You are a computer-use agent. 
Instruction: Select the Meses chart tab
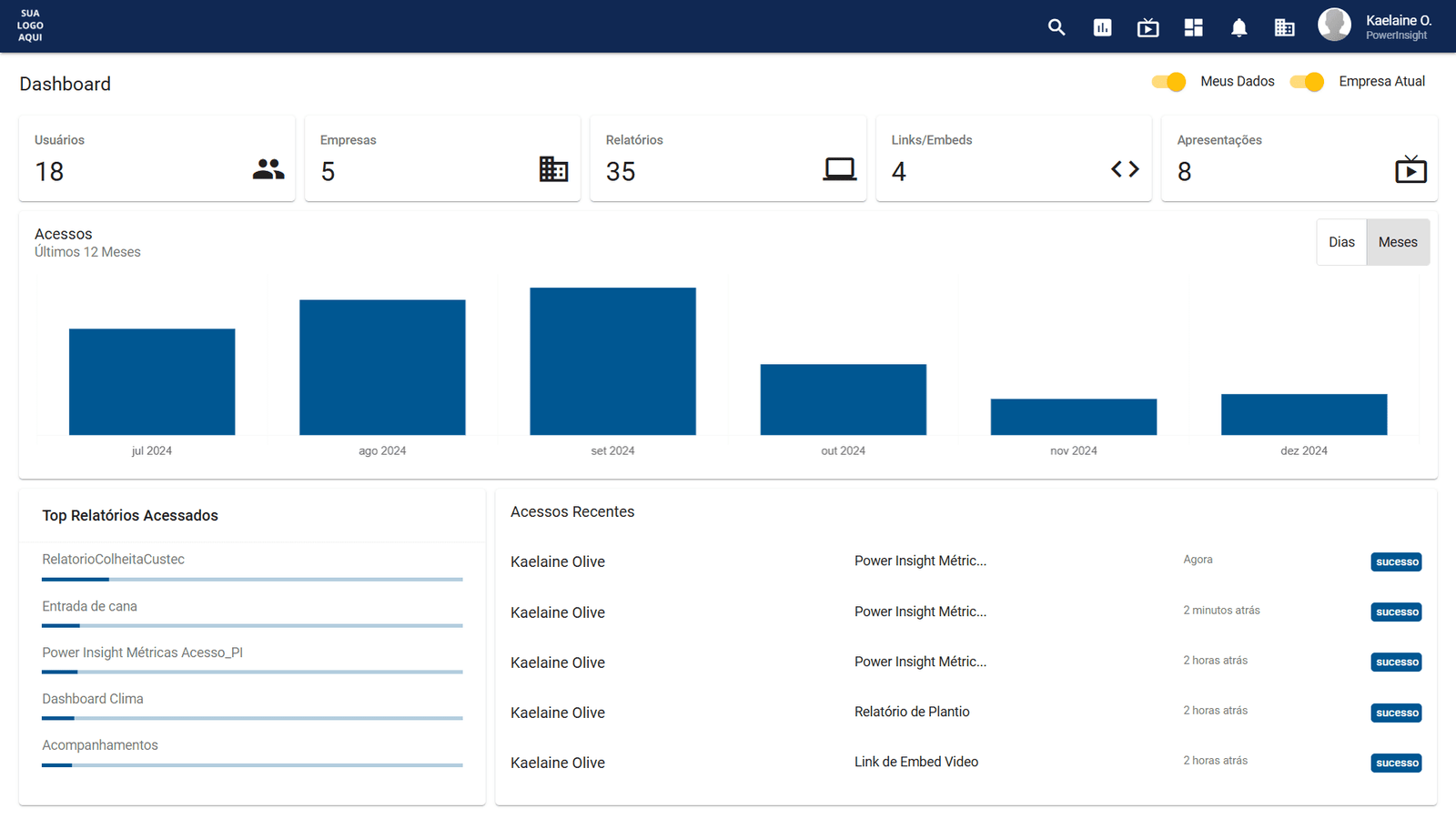click(1398, 242)
